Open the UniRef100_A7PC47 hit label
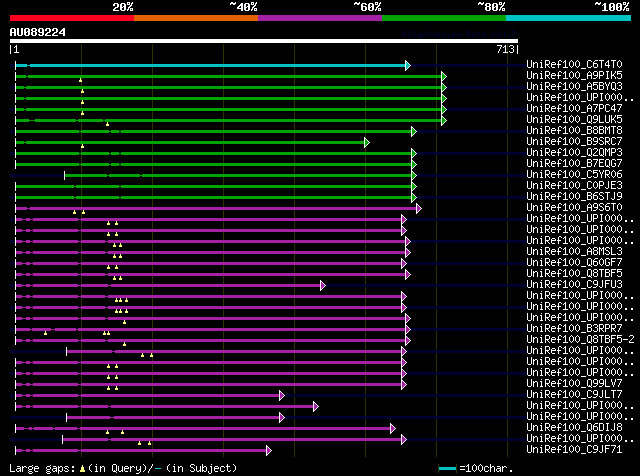640x476 pixels. [574, 109]
